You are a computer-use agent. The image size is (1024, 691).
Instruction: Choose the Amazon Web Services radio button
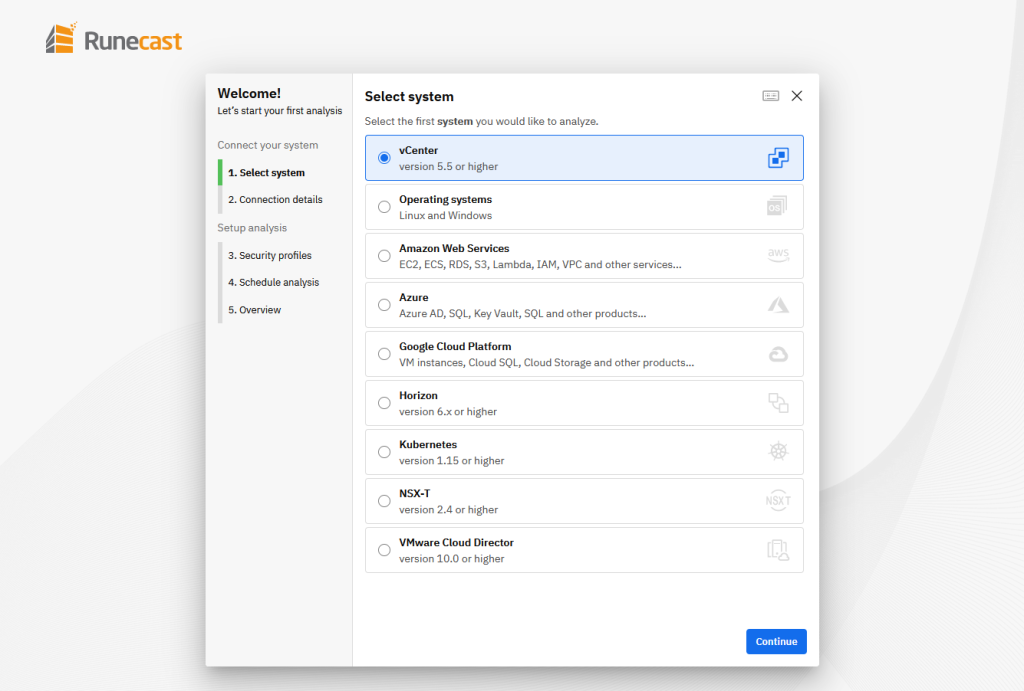point(384,256)
